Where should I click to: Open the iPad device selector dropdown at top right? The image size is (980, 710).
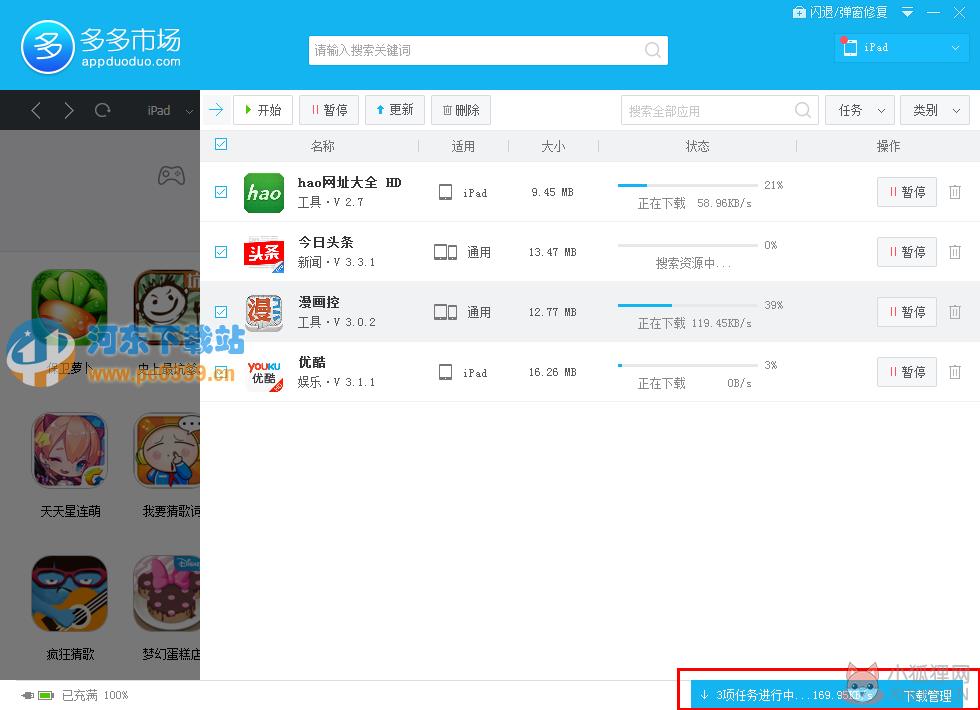coord(902,48)
